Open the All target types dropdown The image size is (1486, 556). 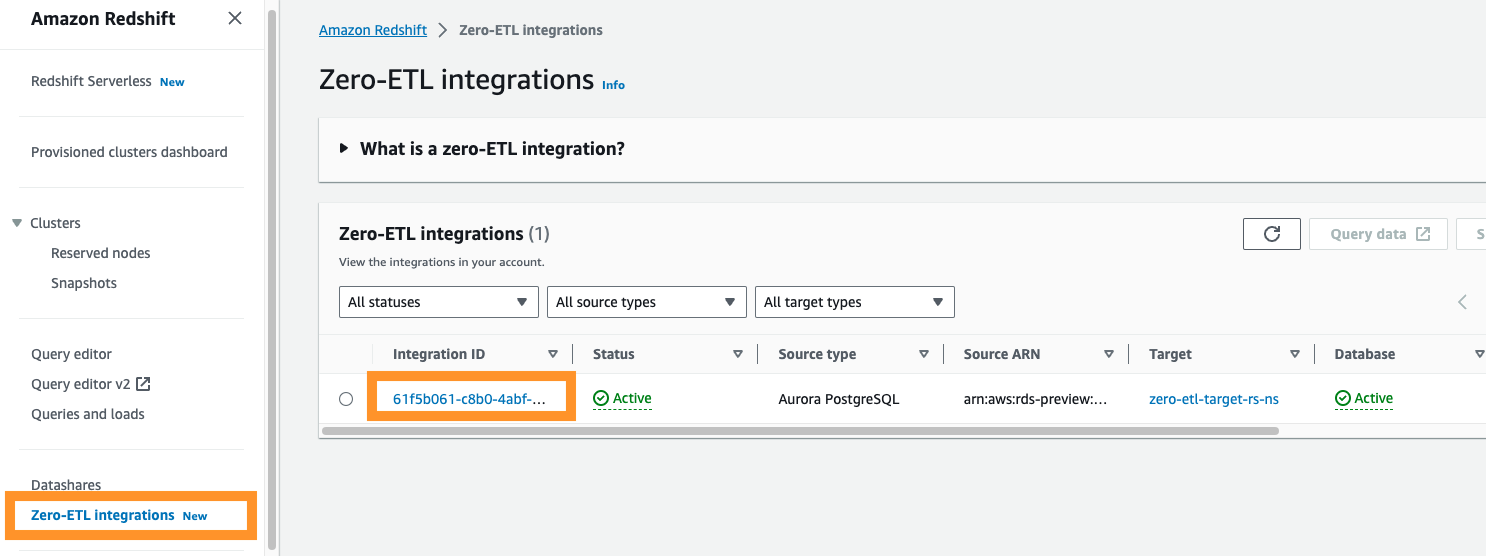coord(854,302)
